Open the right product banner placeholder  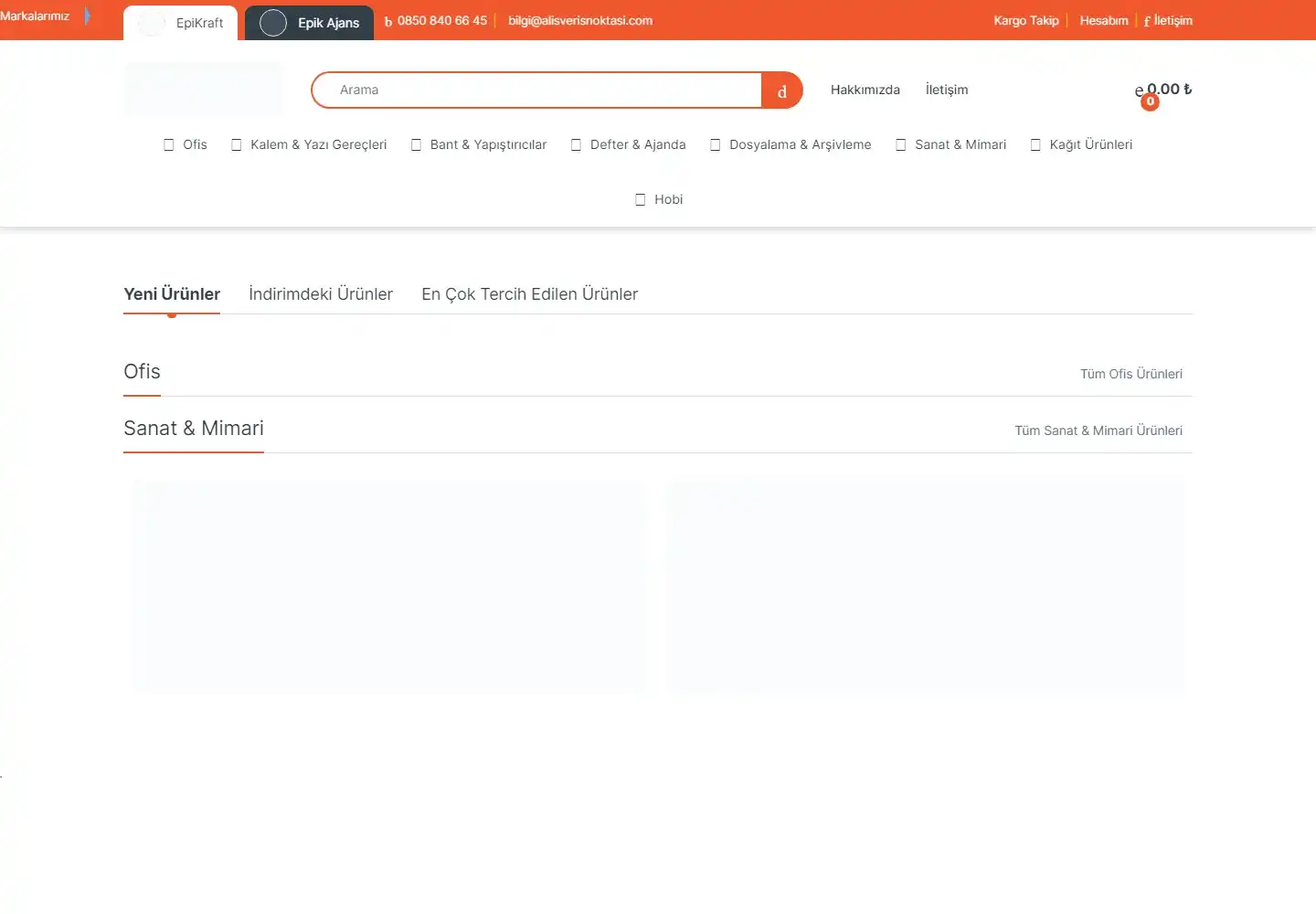coord(927,586)
